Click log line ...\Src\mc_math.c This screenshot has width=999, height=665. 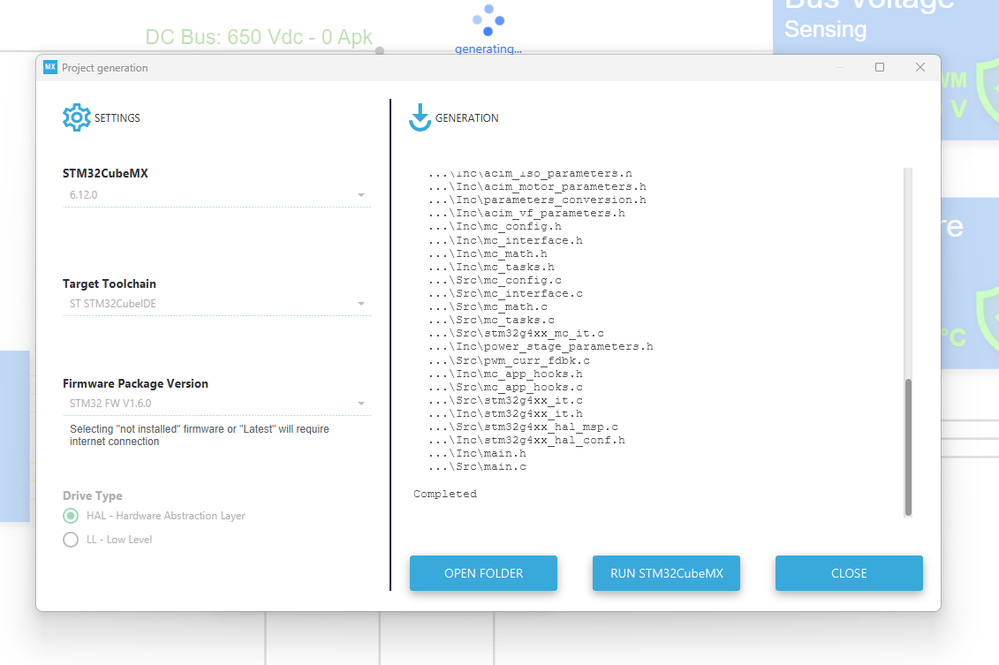pyautogui.click(x=487, y=307)
